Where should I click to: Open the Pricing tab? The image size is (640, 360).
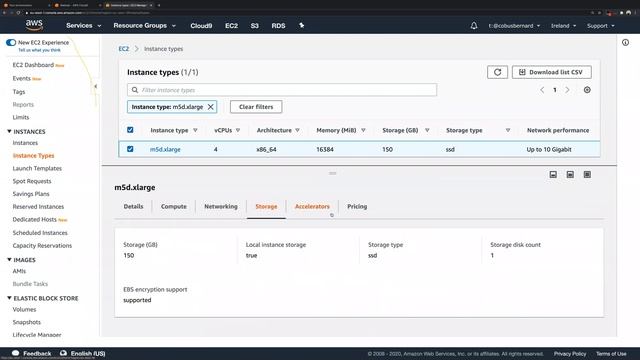357,207
